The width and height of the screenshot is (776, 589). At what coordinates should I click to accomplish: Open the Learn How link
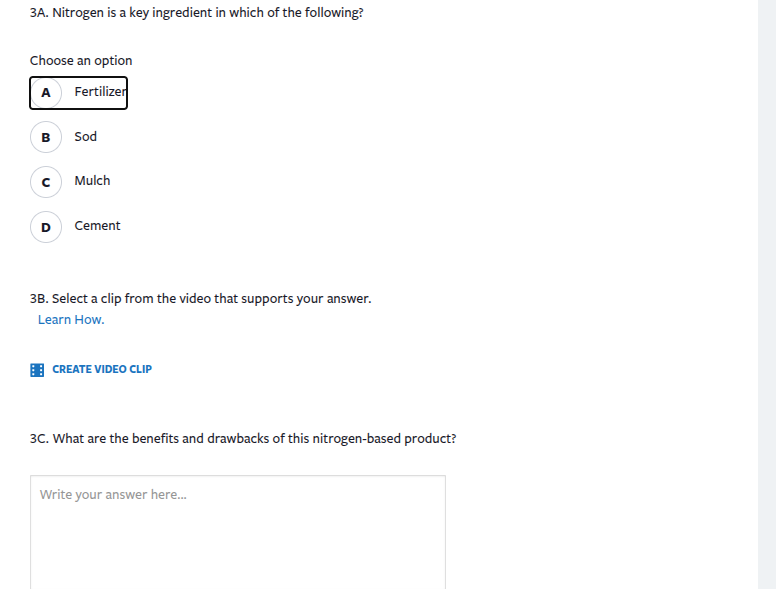click(x=71, y=320)
